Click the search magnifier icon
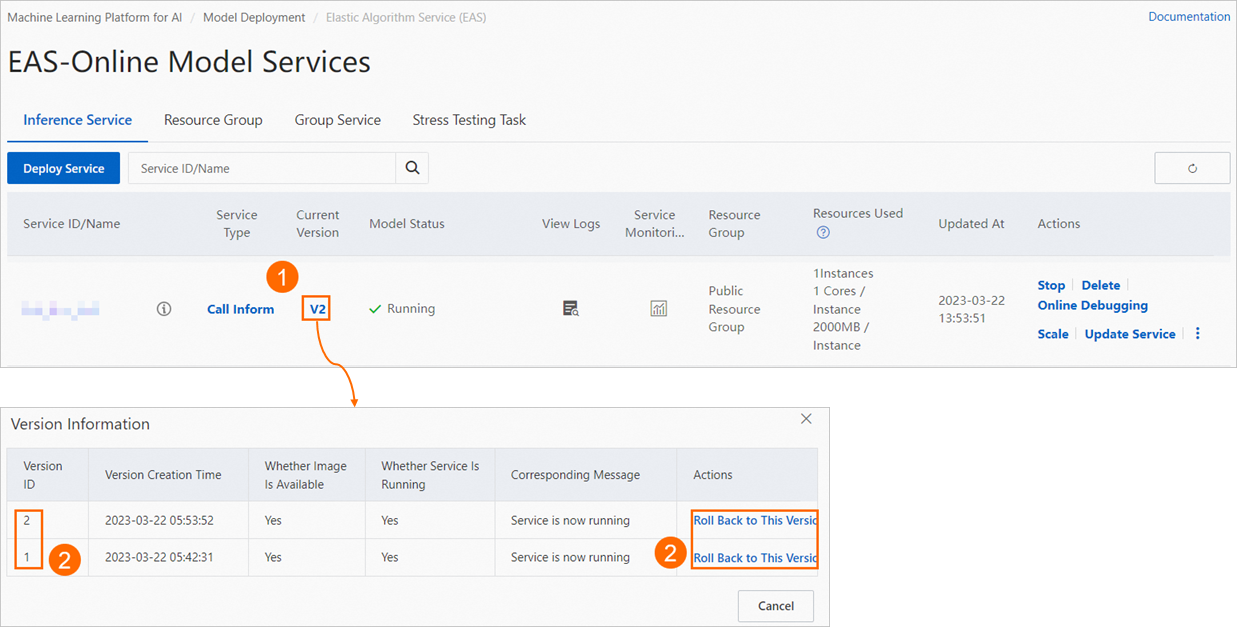This screenshot has width=1237, height=627. (412, 167)
